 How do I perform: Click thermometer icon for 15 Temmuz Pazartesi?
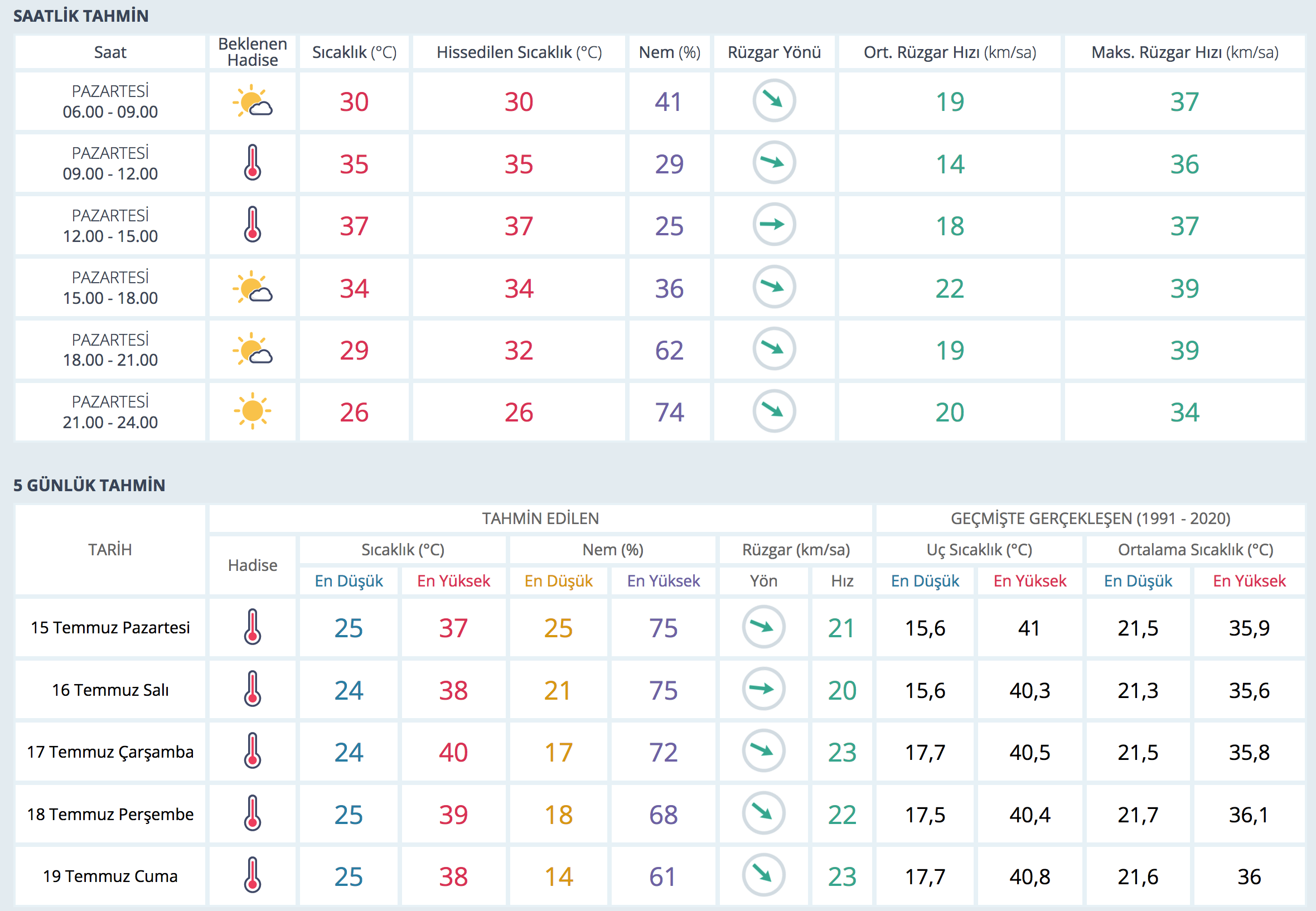point(253,627)
